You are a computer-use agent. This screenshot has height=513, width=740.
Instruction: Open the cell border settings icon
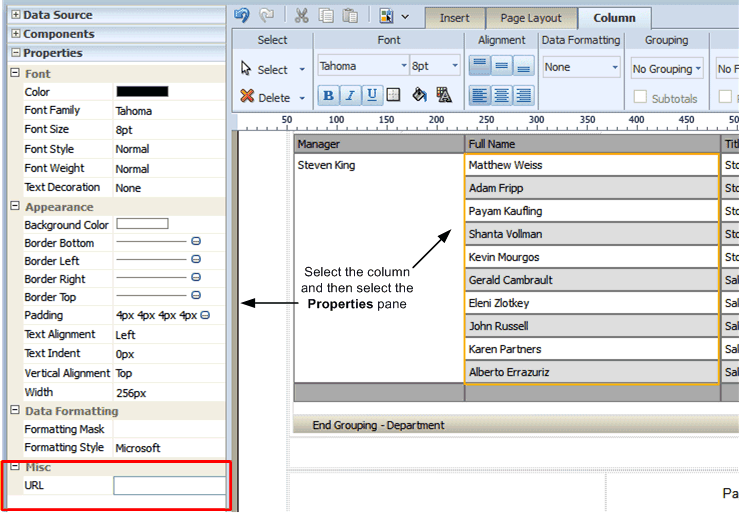pyautogui.click(x=393, y=95)
